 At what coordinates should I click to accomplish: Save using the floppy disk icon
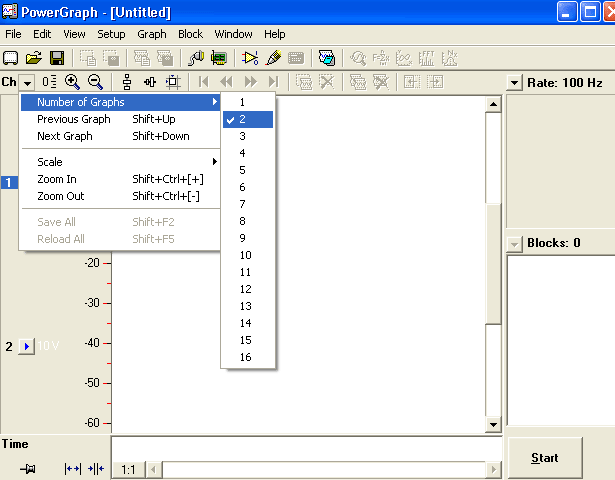coord(57,58)
